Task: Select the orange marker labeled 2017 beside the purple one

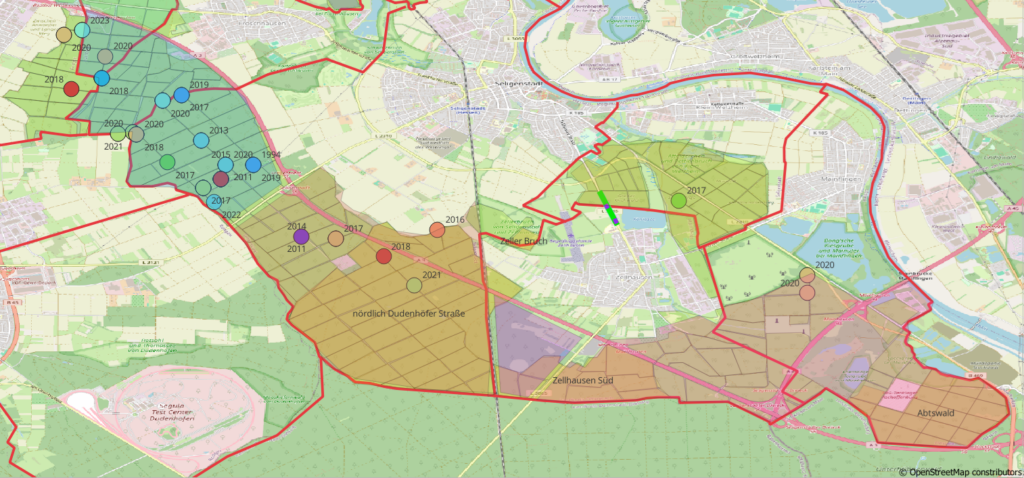Action: click(336, 238)
